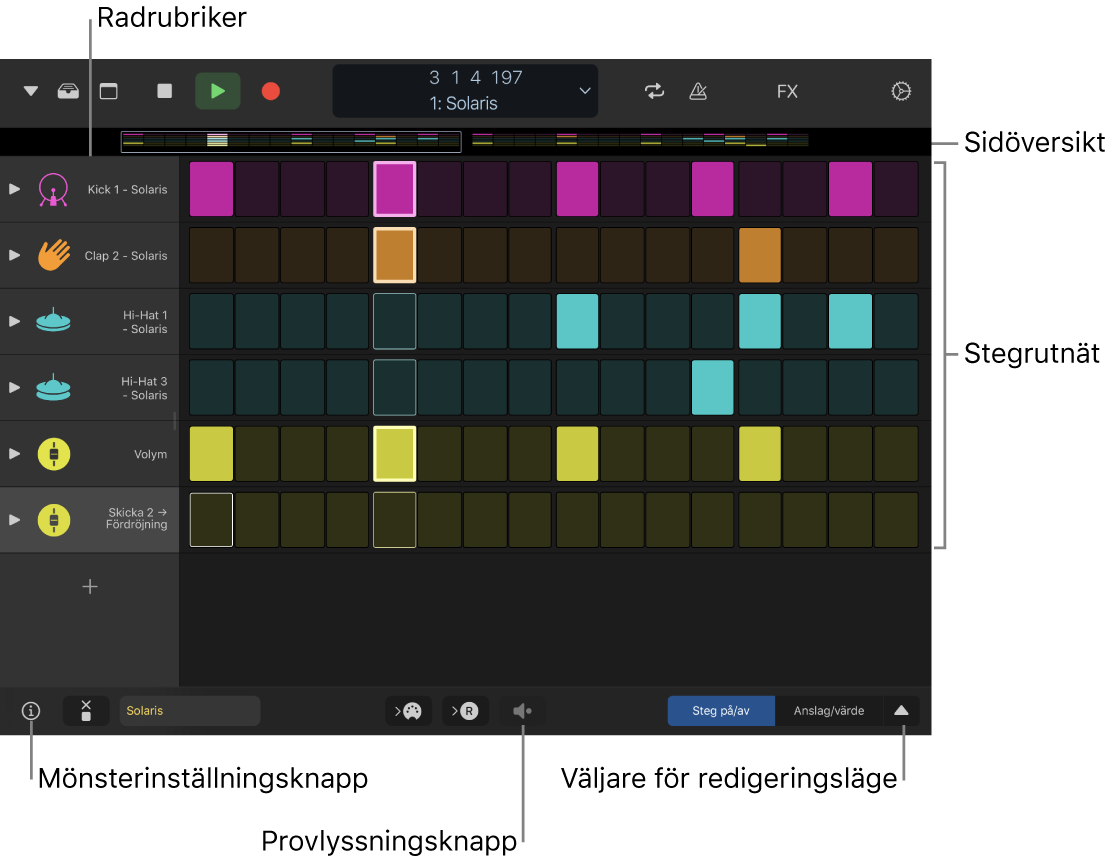Expand the Hi-Hat 1 - Solaris row
1120x865 pixels.
[14, 321]
